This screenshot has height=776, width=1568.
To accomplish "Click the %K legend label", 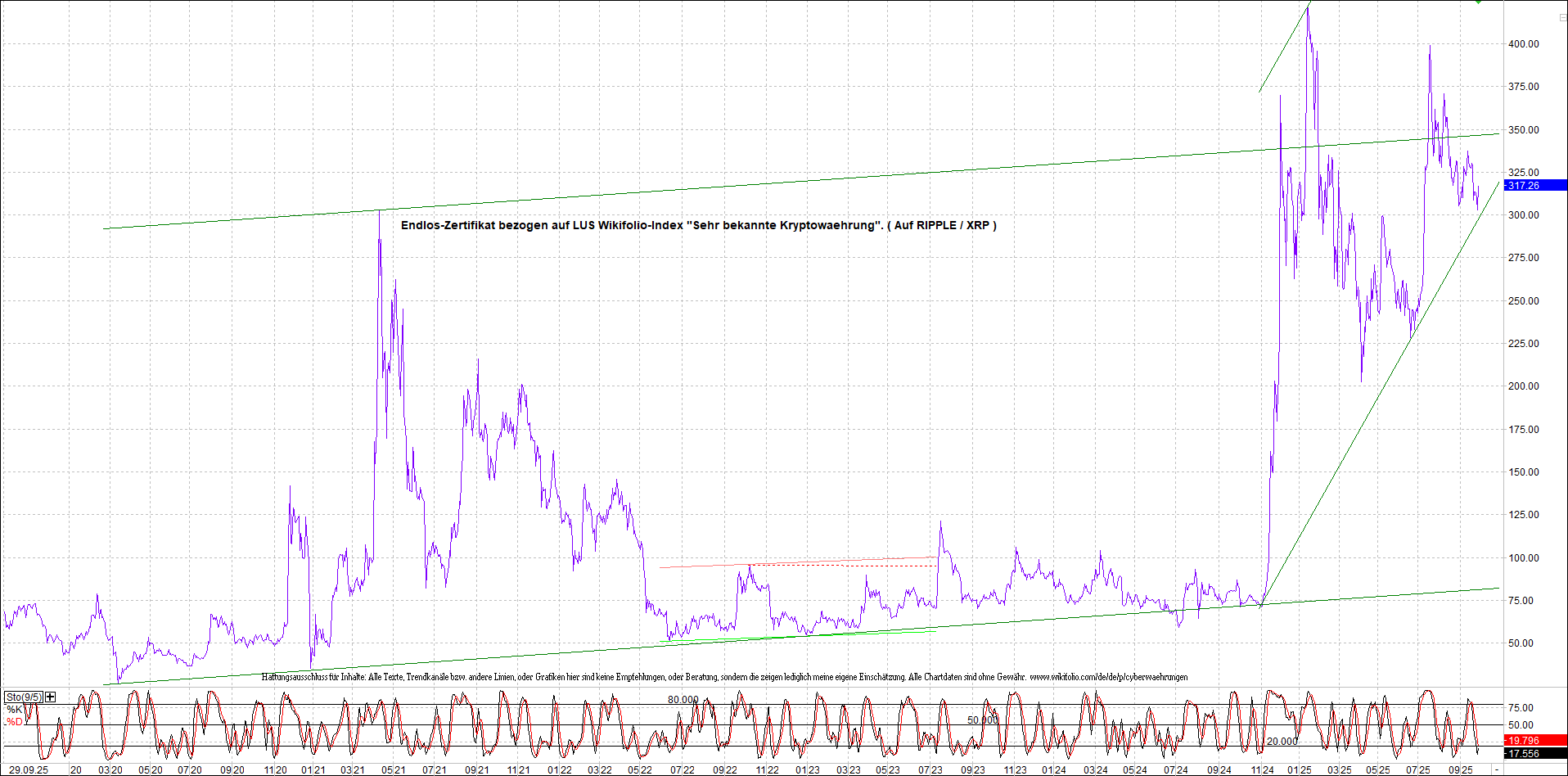I will click(15, 709).
